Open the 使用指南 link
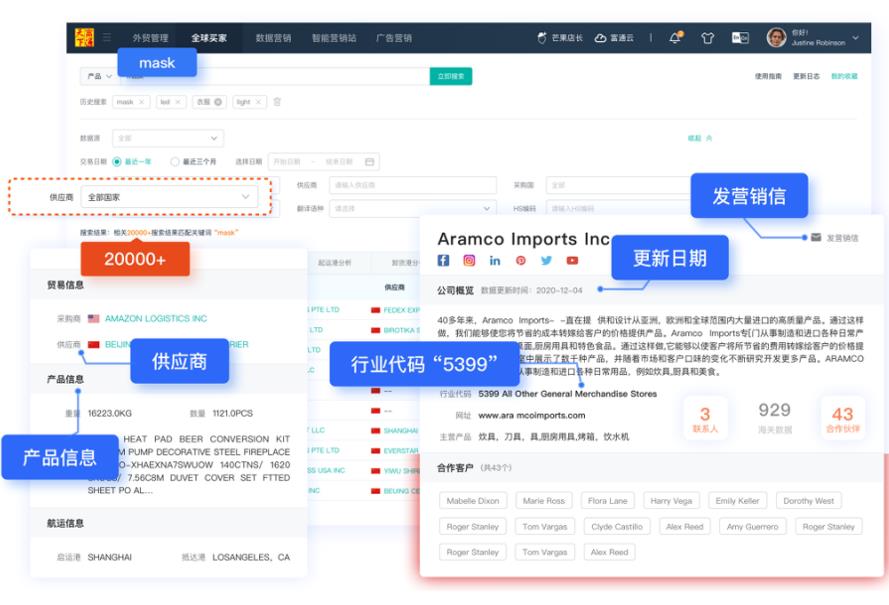The width and height of the screenshot is (889, 605). click(x=768, y=76)
